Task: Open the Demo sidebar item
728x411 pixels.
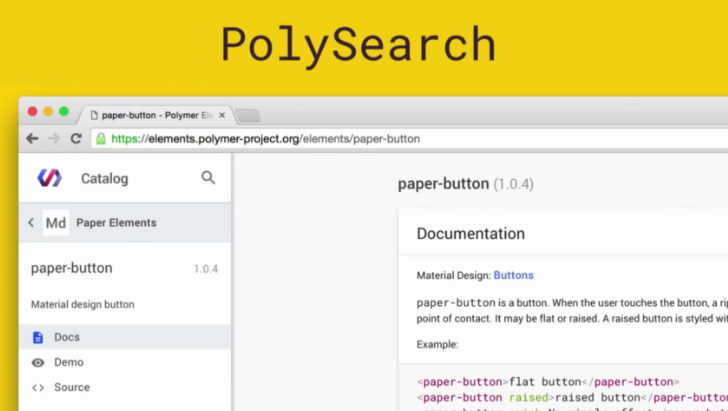Action: point(124,362)
